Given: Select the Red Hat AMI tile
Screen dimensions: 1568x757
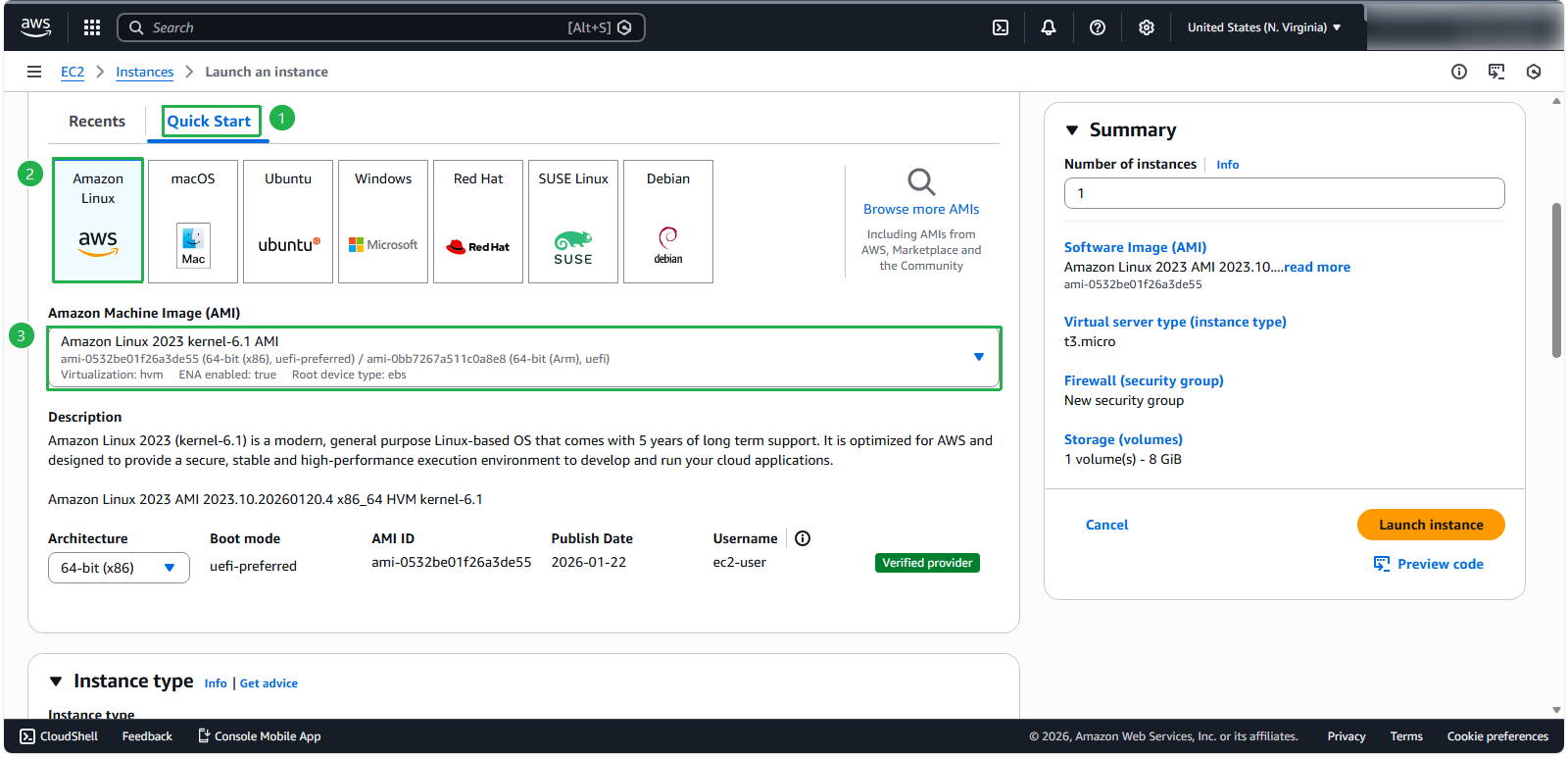Looking at the screenshot, I should 478,222.
